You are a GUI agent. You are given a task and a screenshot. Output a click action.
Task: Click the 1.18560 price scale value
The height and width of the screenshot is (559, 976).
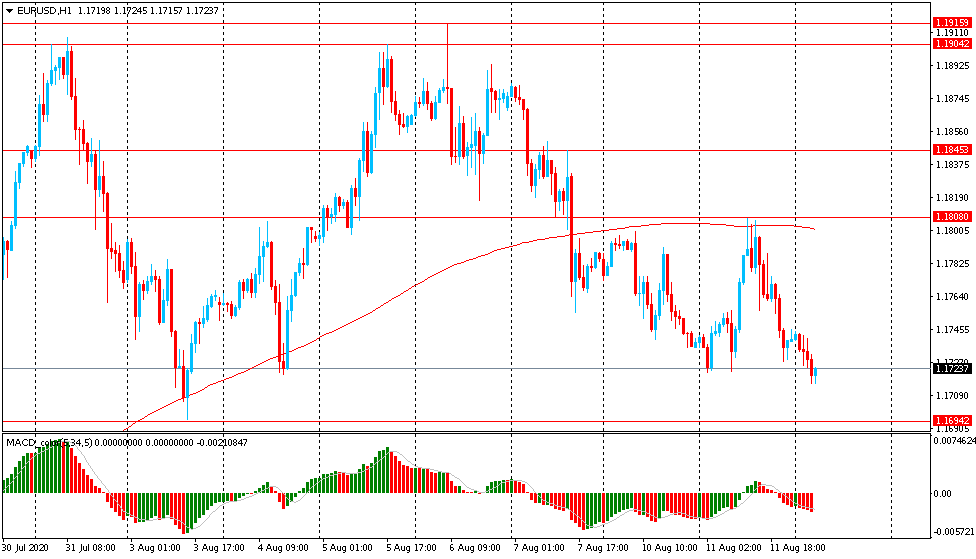click(952, 131)
